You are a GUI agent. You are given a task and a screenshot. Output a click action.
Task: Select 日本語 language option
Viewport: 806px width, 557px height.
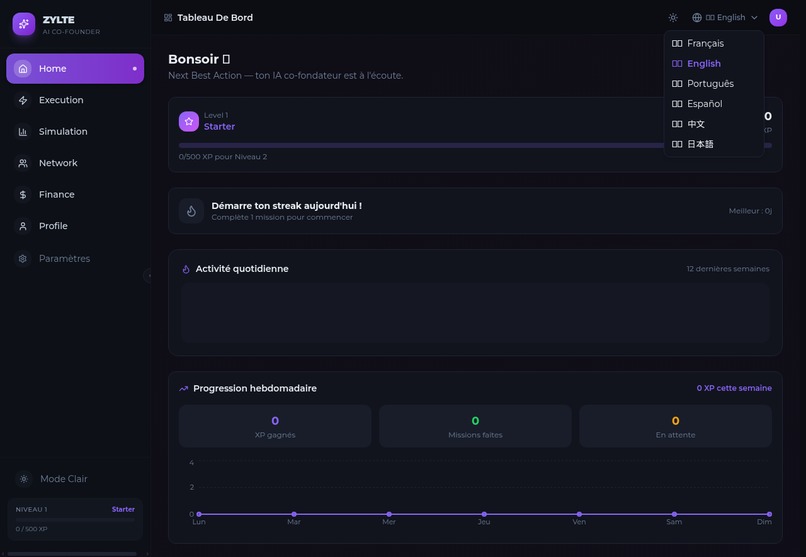pos(713,144)
